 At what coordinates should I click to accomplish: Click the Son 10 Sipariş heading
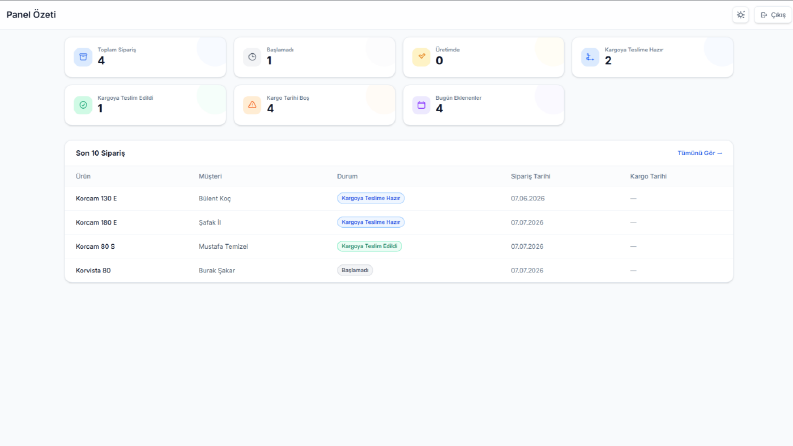(x=100, y=153)
